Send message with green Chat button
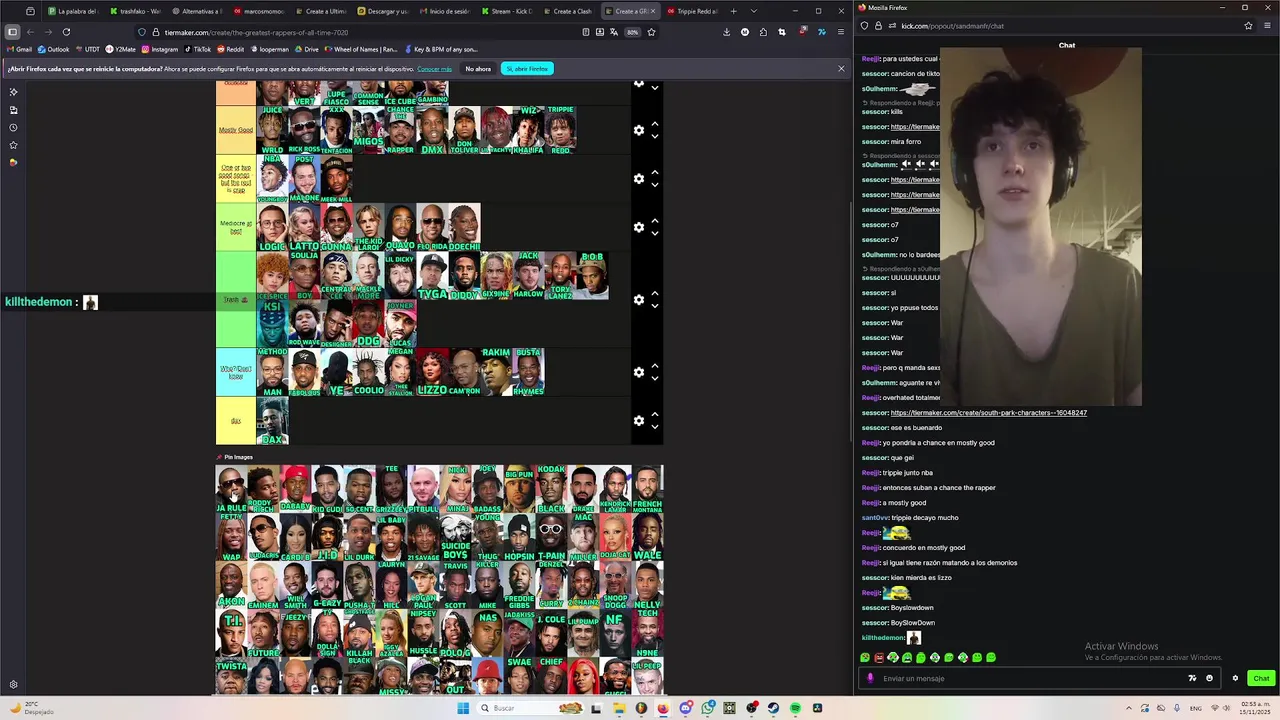The height and width of the screenshot is (720, 1280). (1261, 678)
